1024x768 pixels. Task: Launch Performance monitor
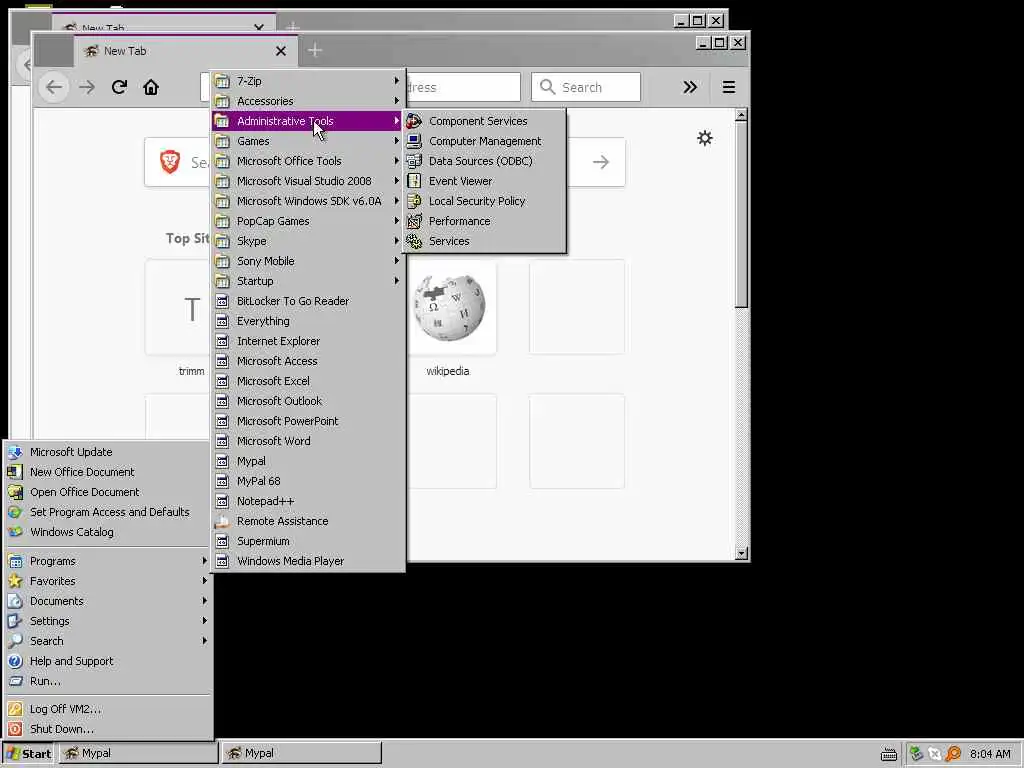pyautogui.click(x=484, y=221)
